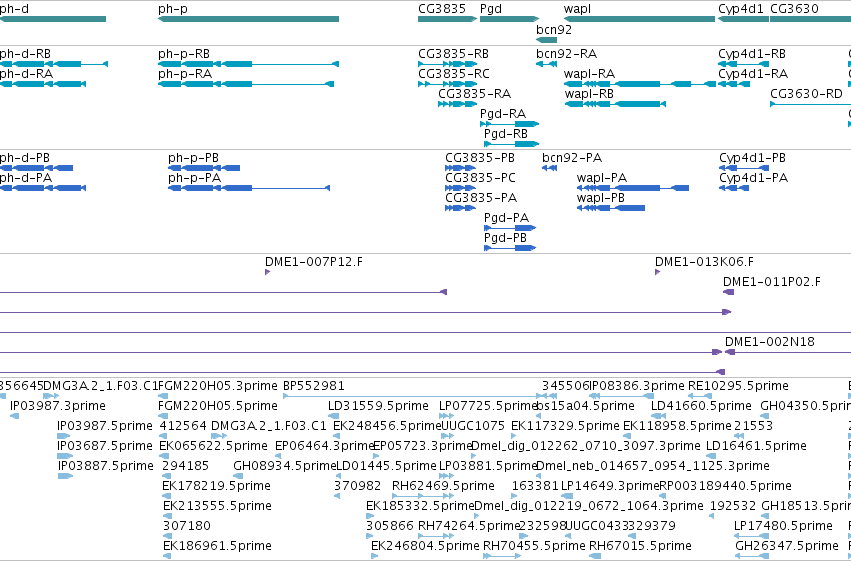The width and height of the screenshot is (851, 561).
Task: Click the RH70455.5prime EST feature
Action: point(502,557)
